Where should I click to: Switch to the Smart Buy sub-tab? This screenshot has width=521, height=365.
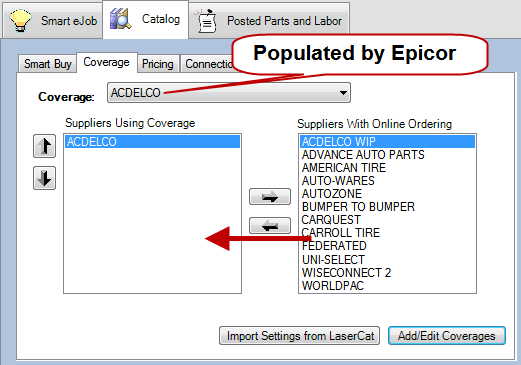pyautogui.click(x=48, y=64)
